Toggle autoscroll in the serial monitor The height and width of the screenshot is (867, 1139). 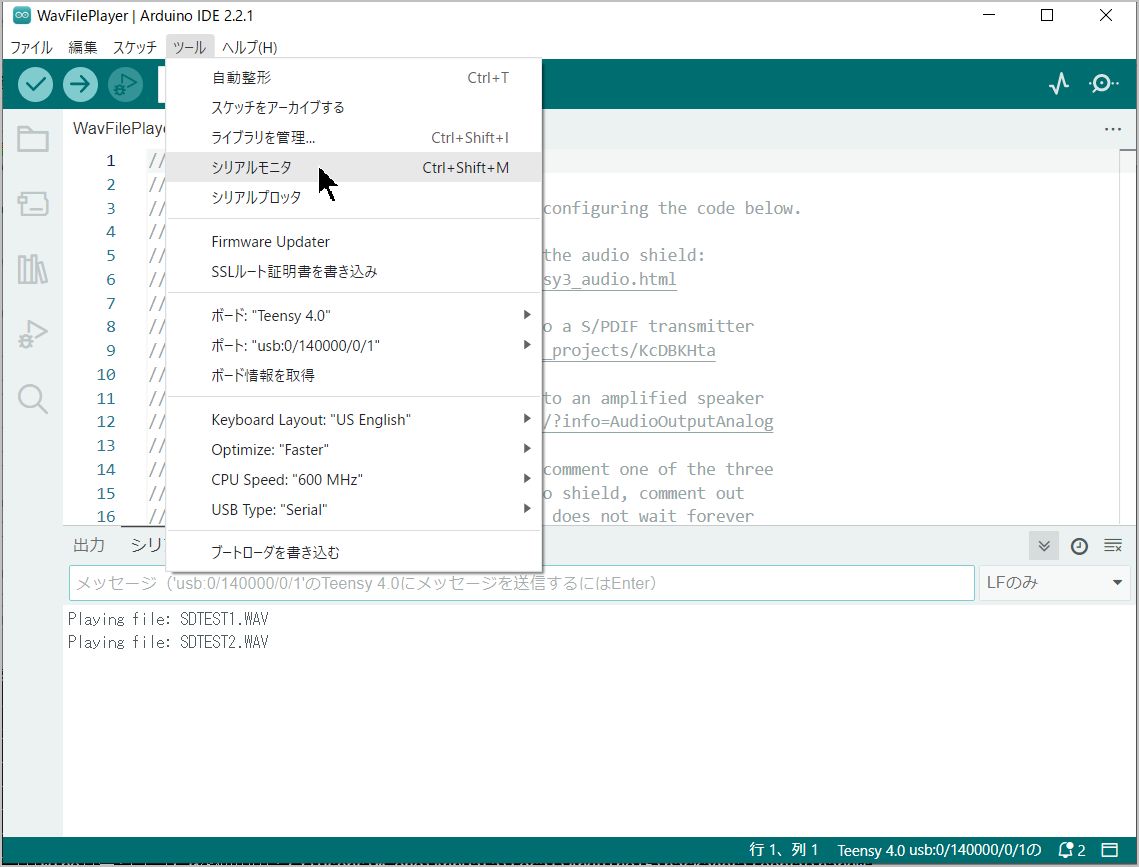[1044, 546]
